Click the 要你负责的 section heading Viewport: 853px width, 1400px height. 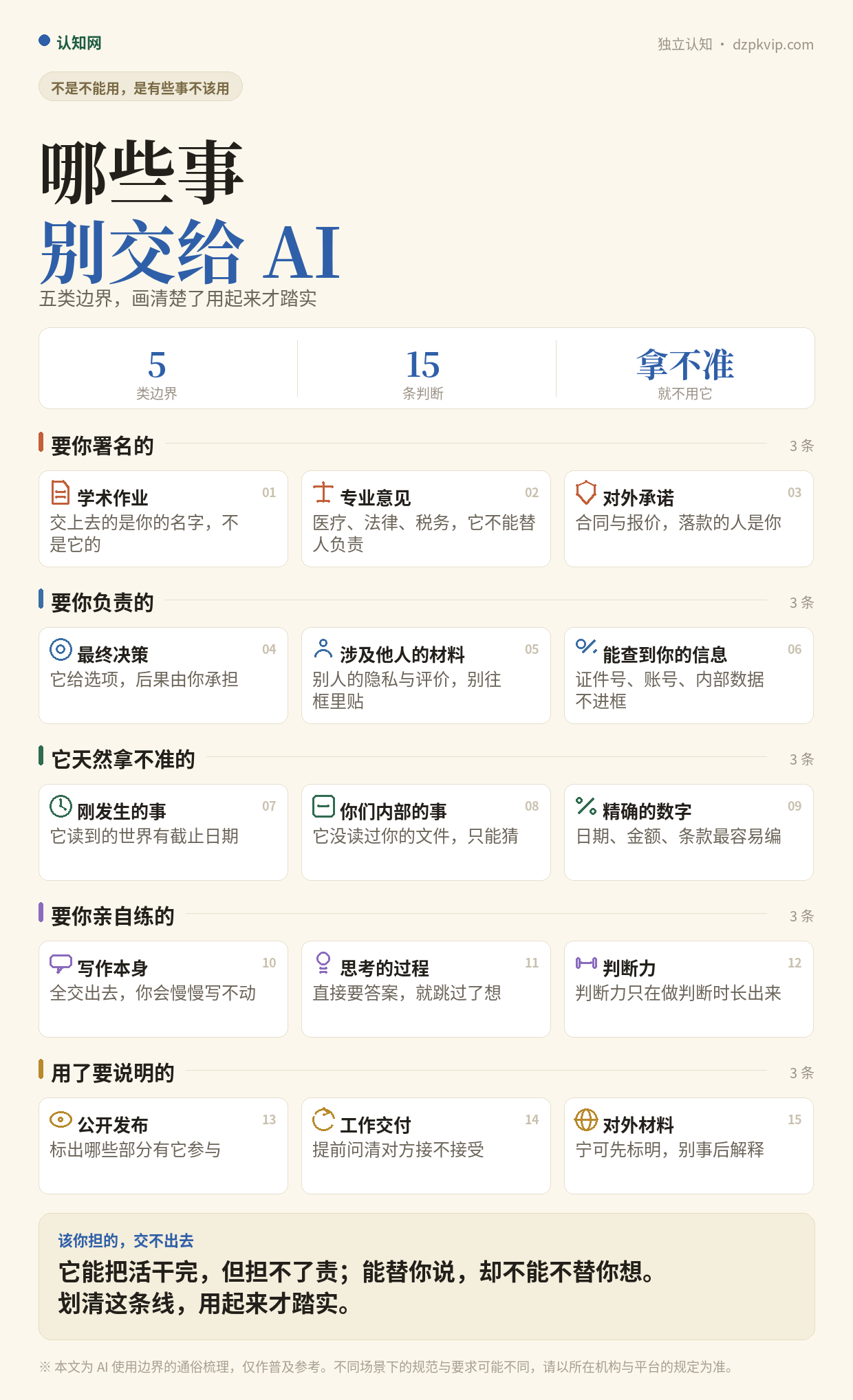(x=102, y=602)
